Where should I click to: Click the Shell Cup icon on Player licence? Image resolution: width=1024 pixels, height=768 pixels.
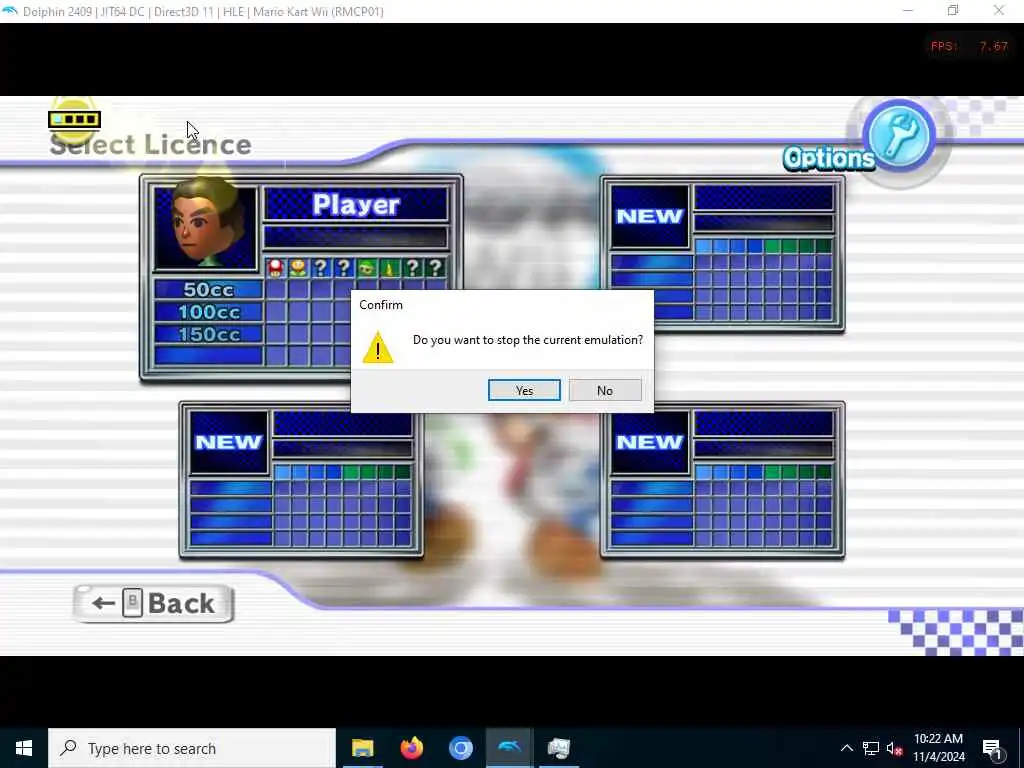pyautogui.click(x=367, y=268)
